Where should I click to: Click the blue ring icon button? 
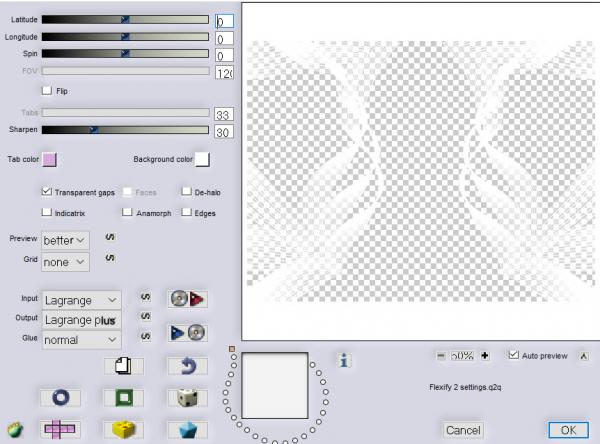click(x=60, y=397)
